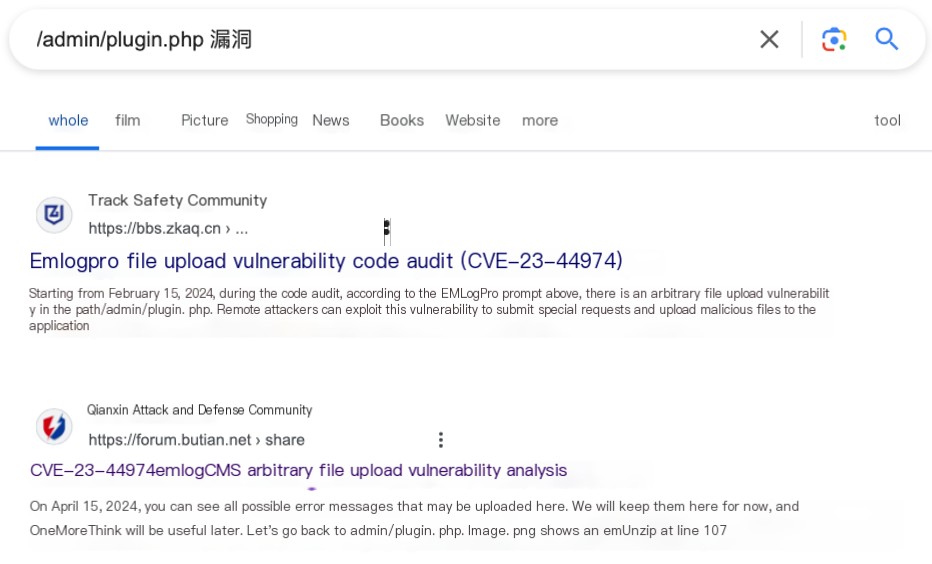Click the snippet starting 'Starting from February 15, 2024'

tap(429, 310)
